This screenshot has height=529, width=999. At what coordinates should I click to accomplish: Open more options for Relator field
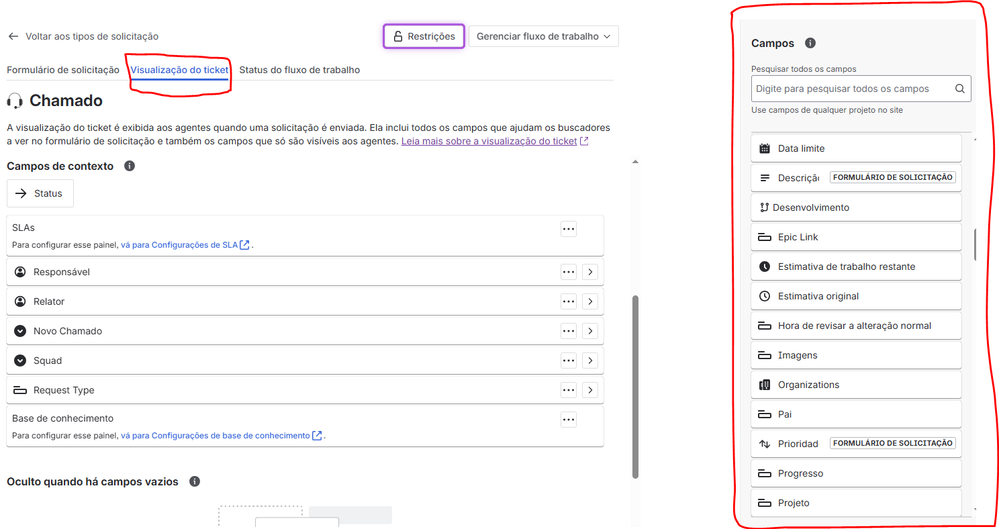568,301
